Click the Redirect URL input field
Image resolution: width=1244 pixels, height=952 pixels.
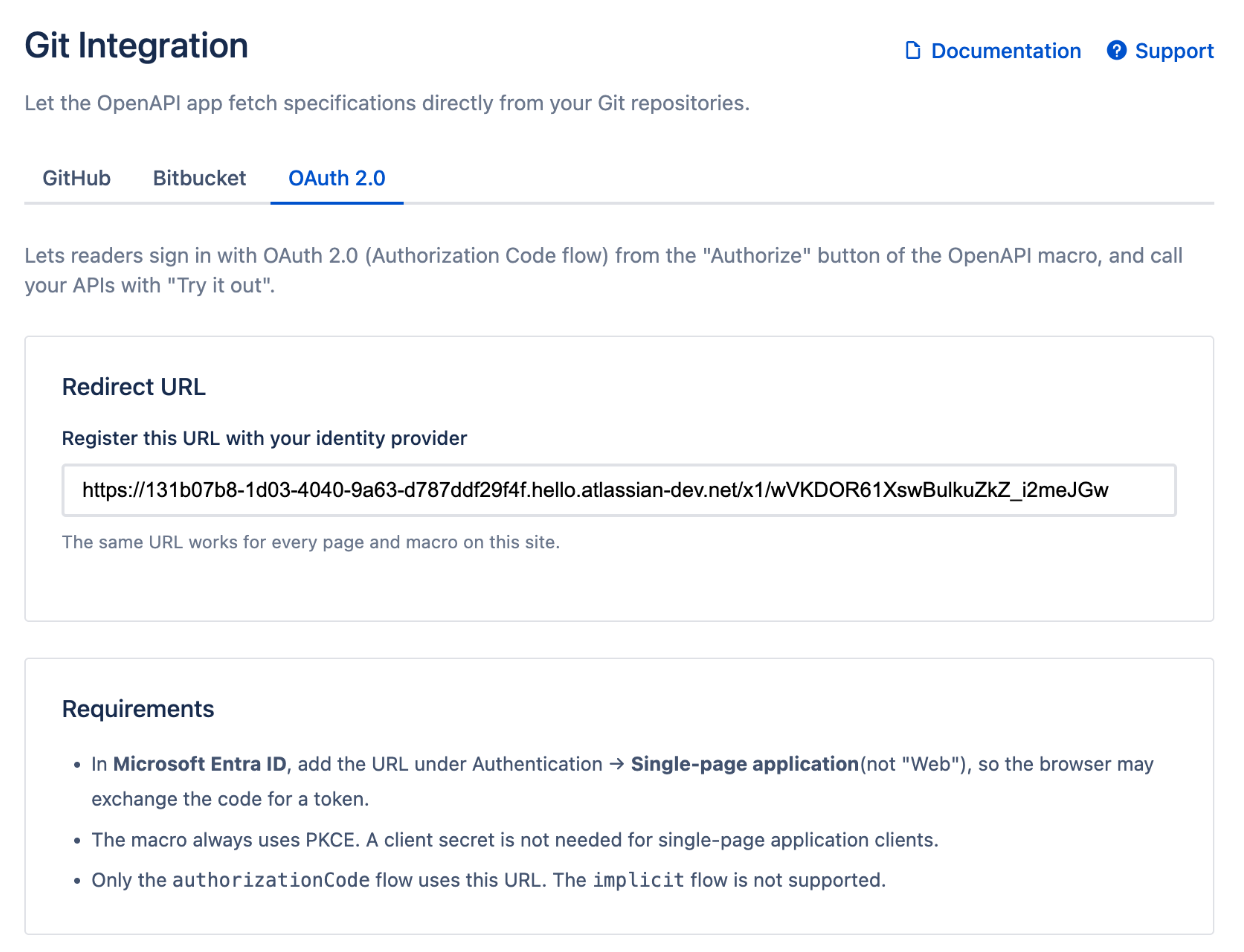pyautogui.click(x=619, y=490)
